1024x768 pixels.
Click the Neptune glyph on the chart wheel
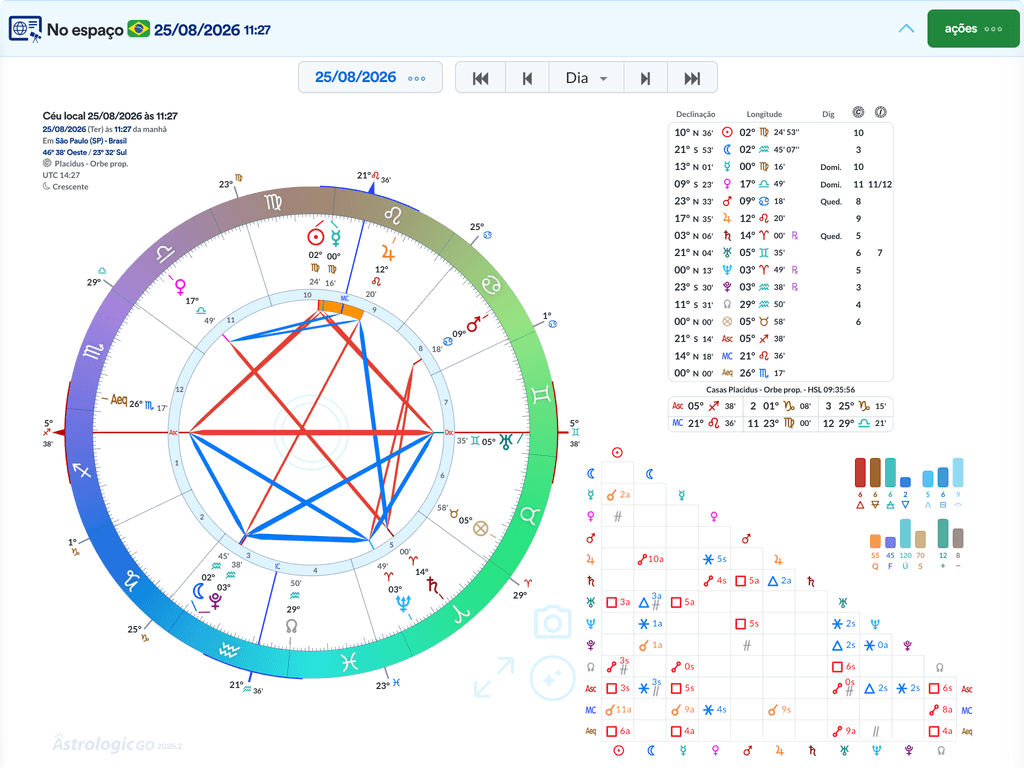pos(404,603)
